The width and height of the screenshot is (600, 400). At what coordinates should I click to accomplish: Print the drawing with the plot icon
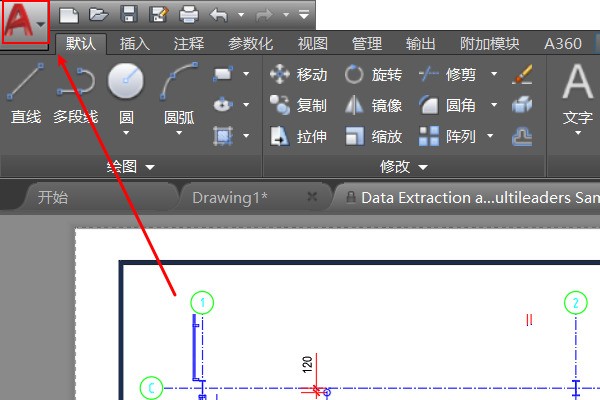point(189,15)
